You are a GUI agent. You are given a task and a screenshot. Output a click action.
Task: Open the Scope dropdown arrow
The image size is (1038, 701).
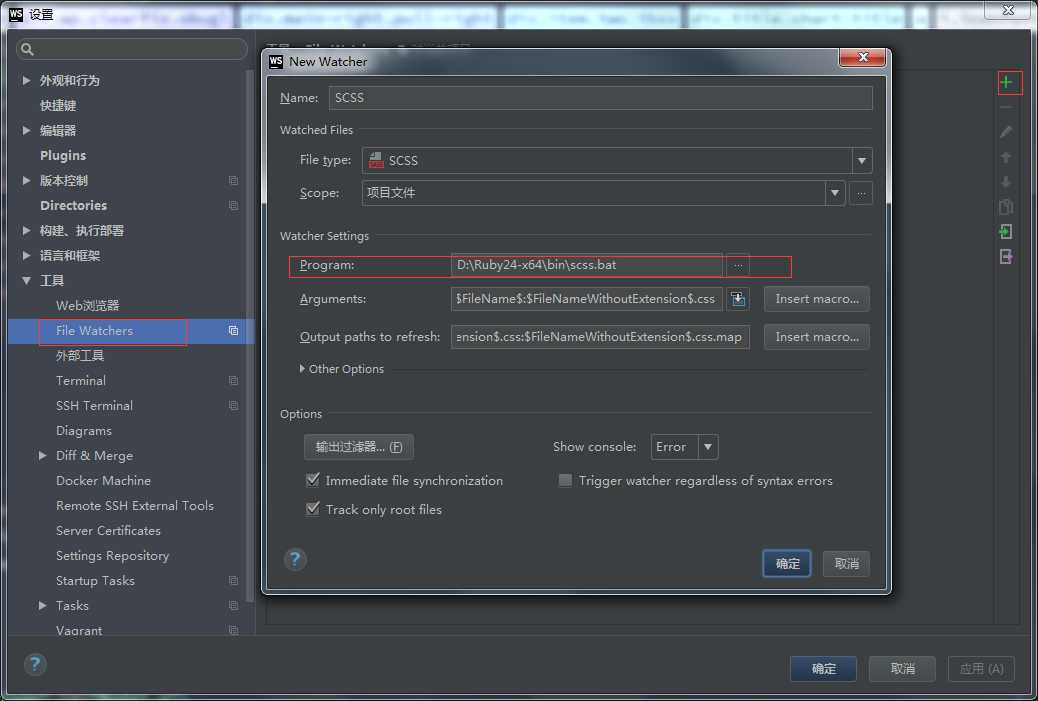(835, 193)
